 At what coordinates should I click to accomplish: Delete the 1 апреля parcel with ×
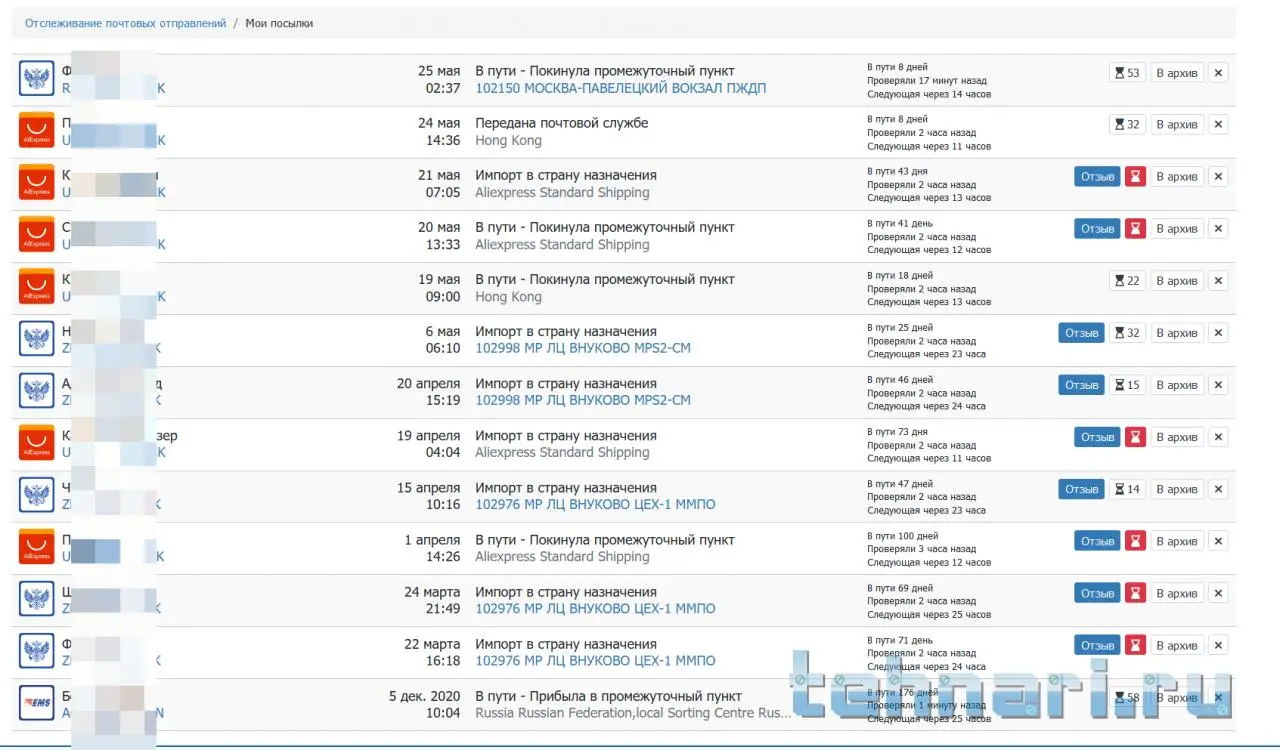1218,541
